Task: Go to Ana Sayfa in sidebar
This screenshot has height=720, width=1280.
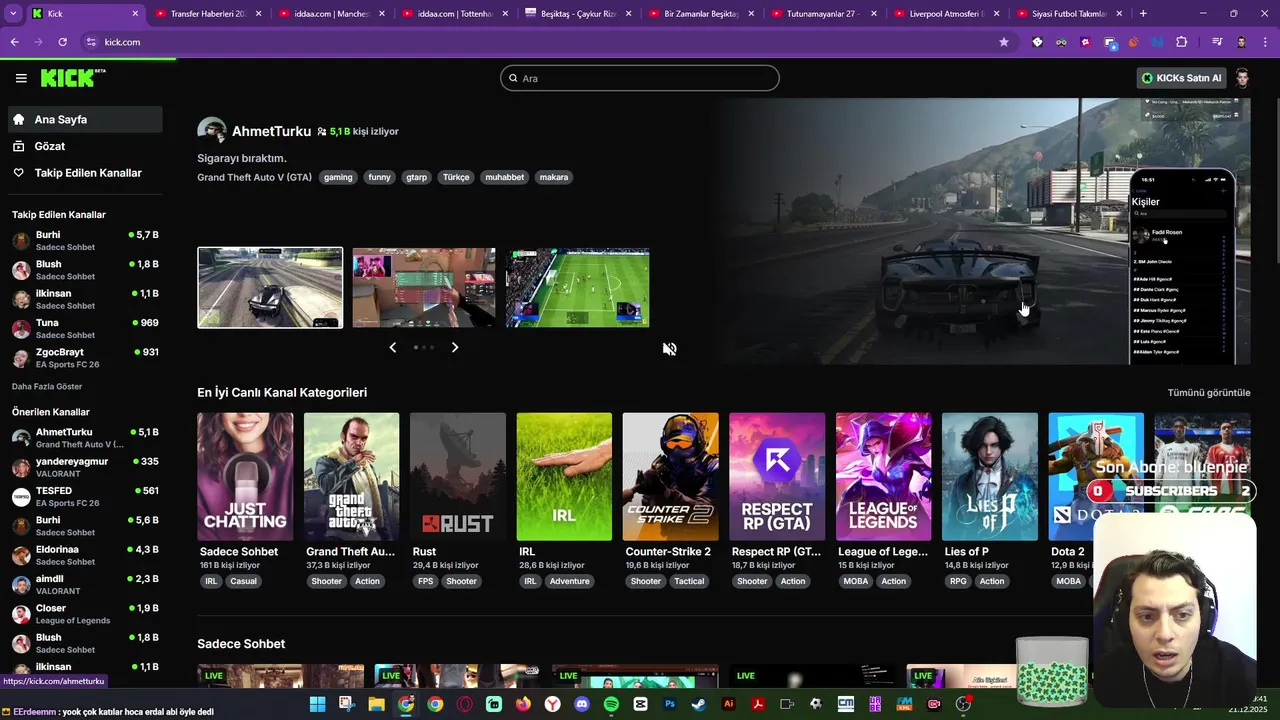Action: coord(85,119)
